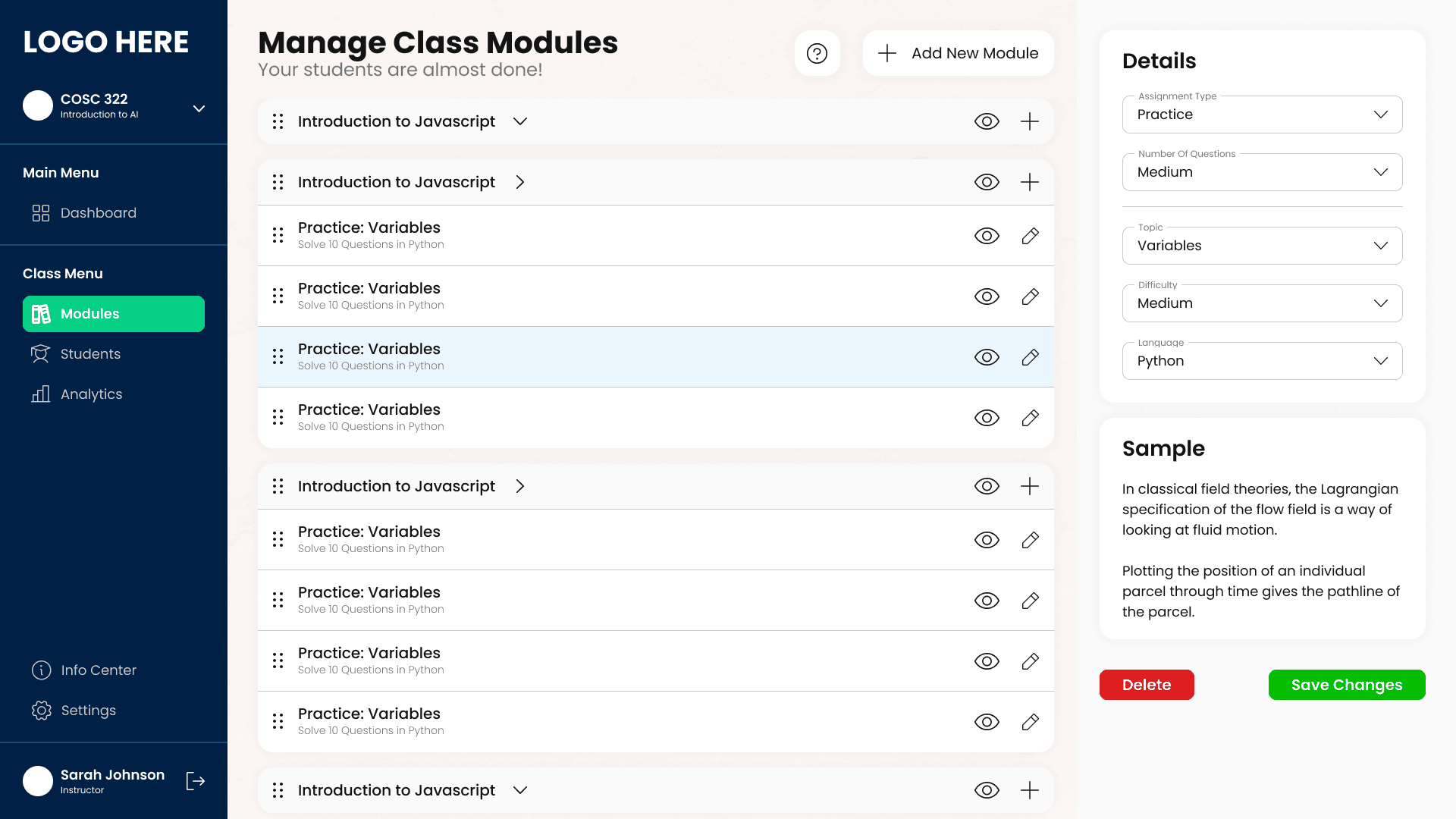Image resolution: width=1456 pixels, height=819 pixels.
Task: Open the Assignment Type dropdown
Action: pos(1262,115)
